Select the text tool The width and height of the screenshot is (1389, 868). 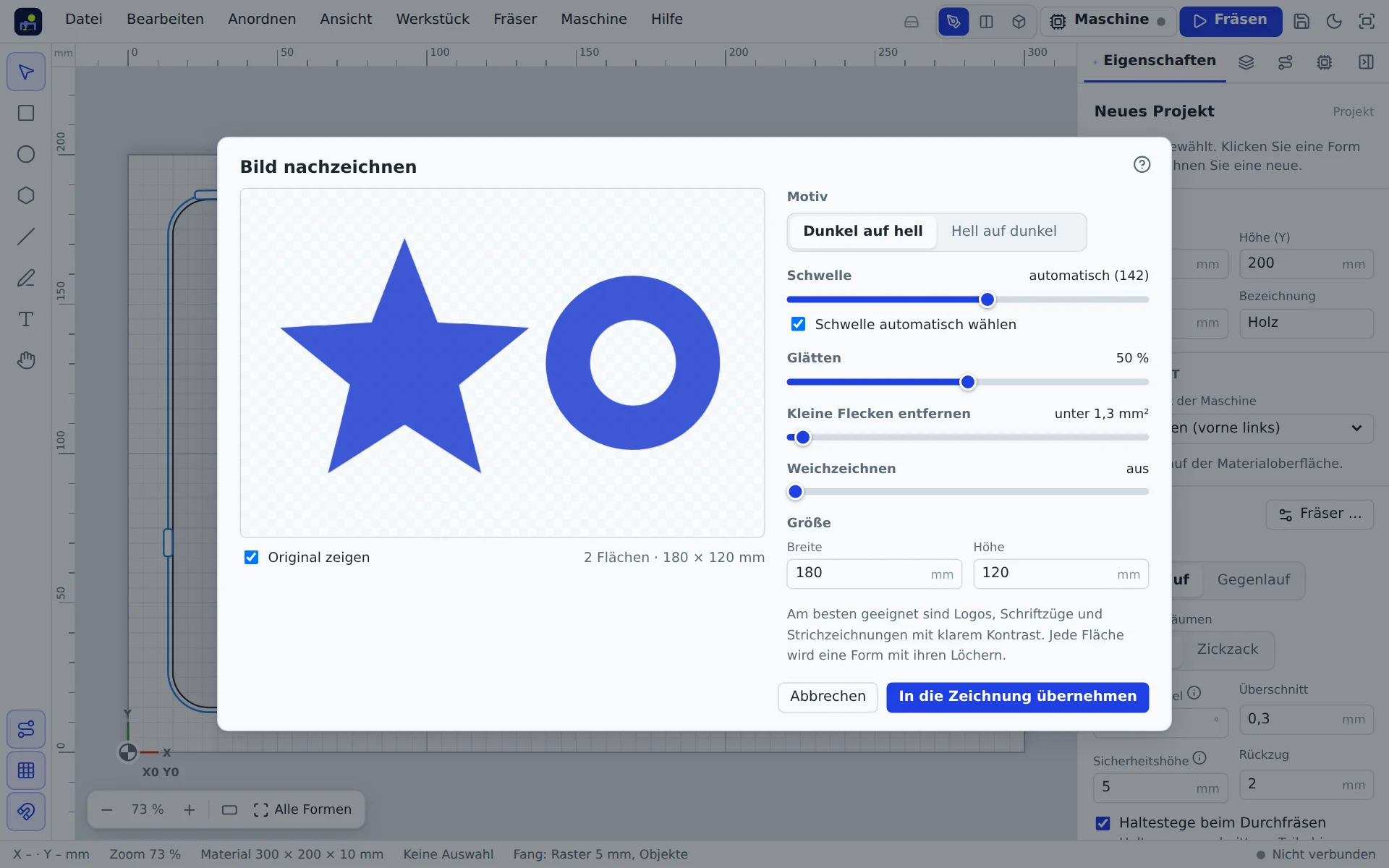[x=26, y=320]
